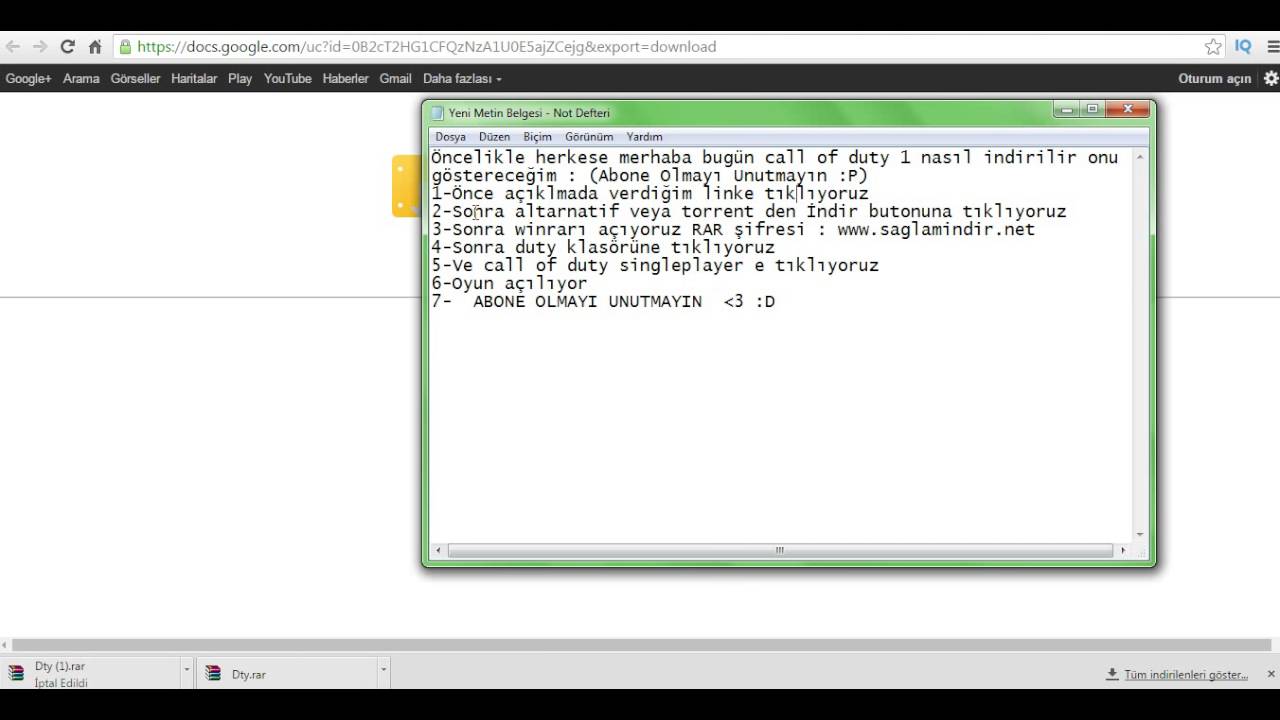This screenshot has height=720, width=1280.
Task: Maximize the Notepad window
Action: (1092, 110)
